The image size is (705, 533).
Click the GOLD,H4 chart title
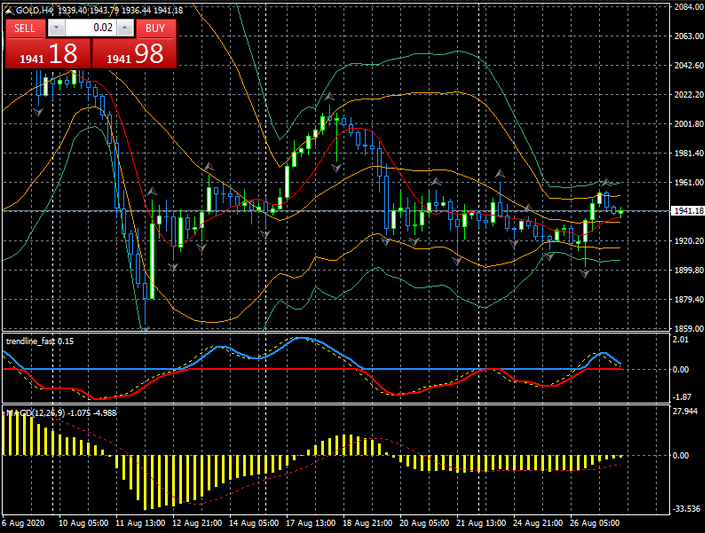click(x=35, y=10)
